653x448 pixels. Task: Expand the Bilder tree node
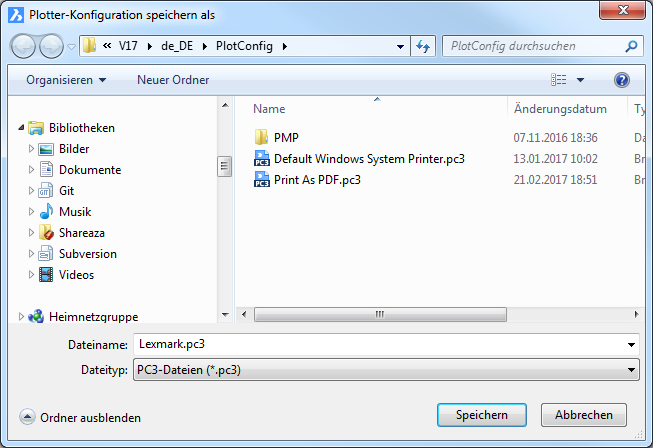(x=31, y=149)
